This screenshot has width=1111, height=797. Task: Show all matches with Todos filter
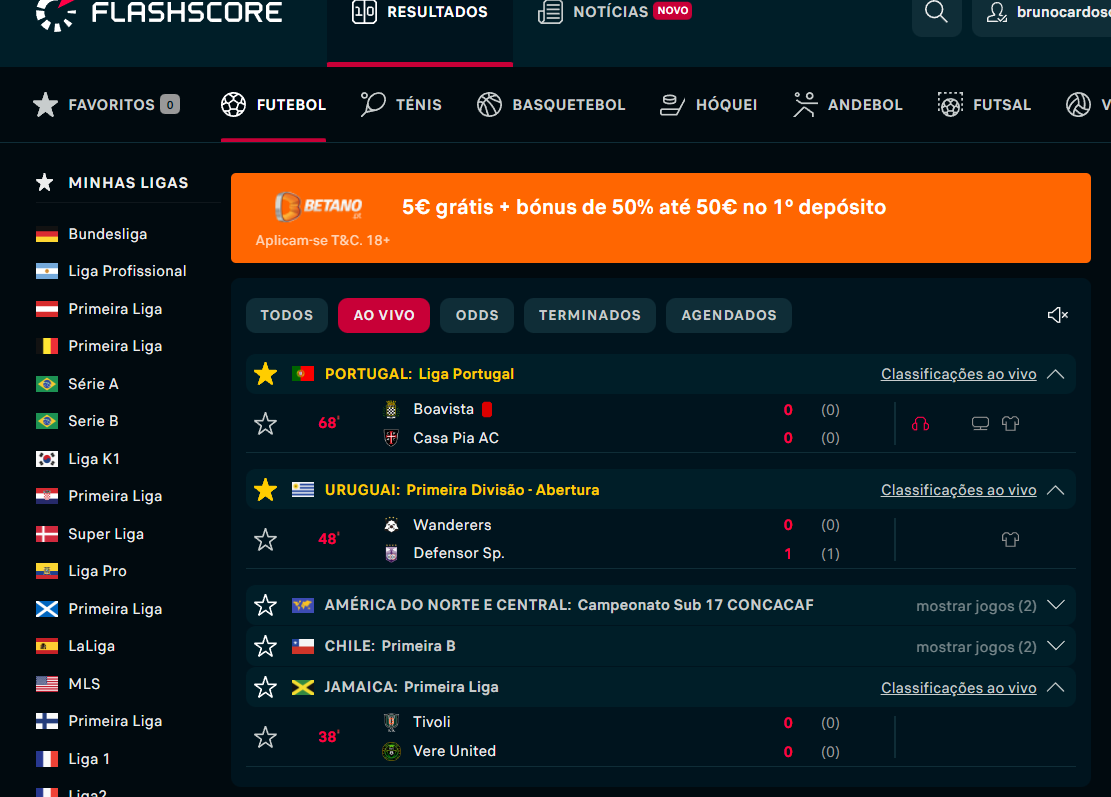pyautogui.click(x=287, y=315)
